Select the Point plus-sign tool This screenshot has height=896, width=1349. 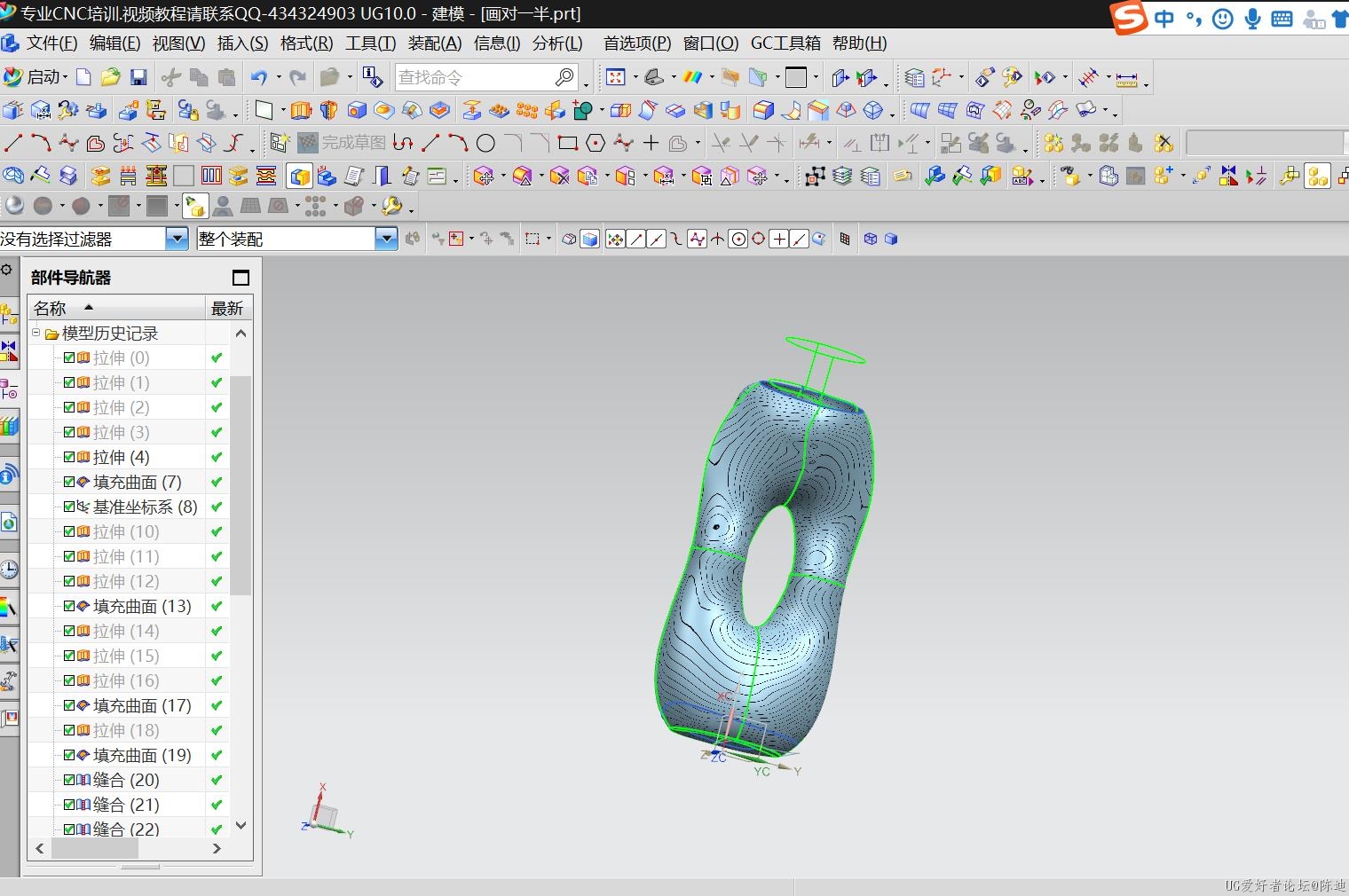coord(651,143)
